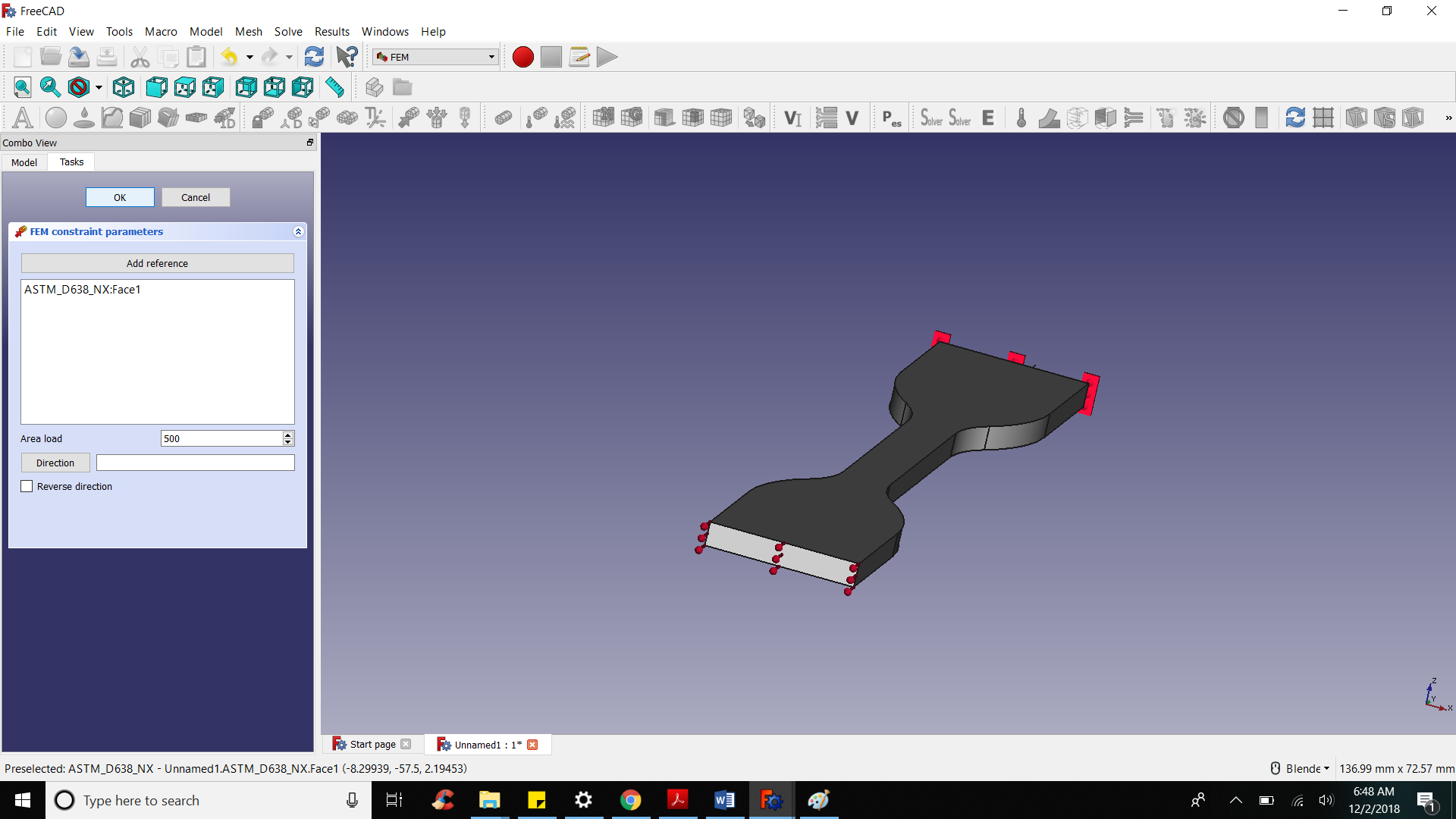1456x819 pixels.
Task: Click the OK button
Action: pyautogui.click(x=120, y=197)
